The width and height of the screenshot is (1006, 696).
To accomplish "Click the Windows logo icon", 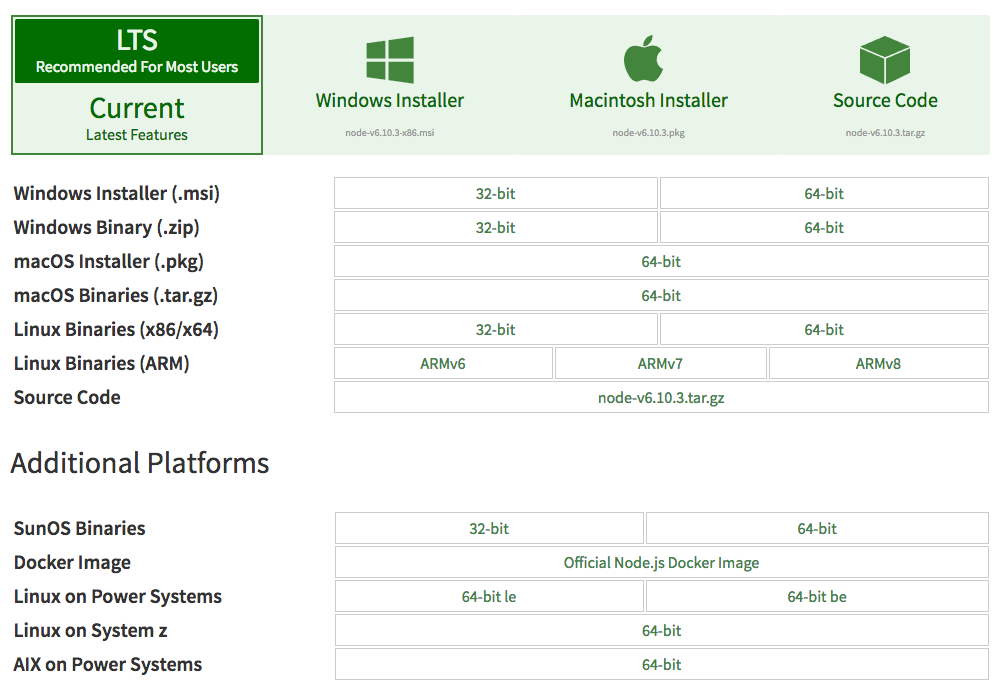I will [389, 60].
